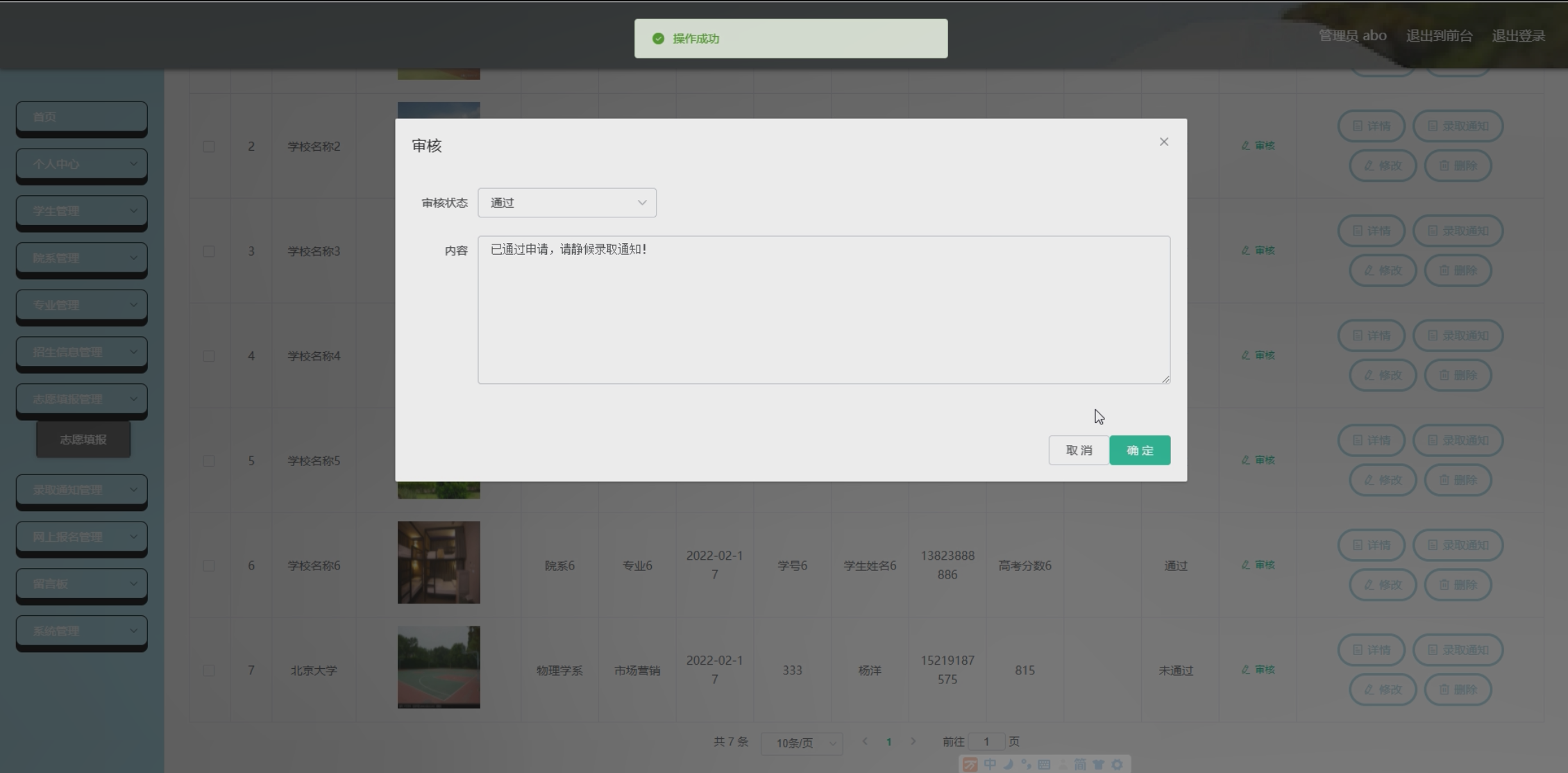Click 删除 trash button in row 7
Image resolution: width=1568 pixels, height=773 pixels.
[x=1457, y=690]
